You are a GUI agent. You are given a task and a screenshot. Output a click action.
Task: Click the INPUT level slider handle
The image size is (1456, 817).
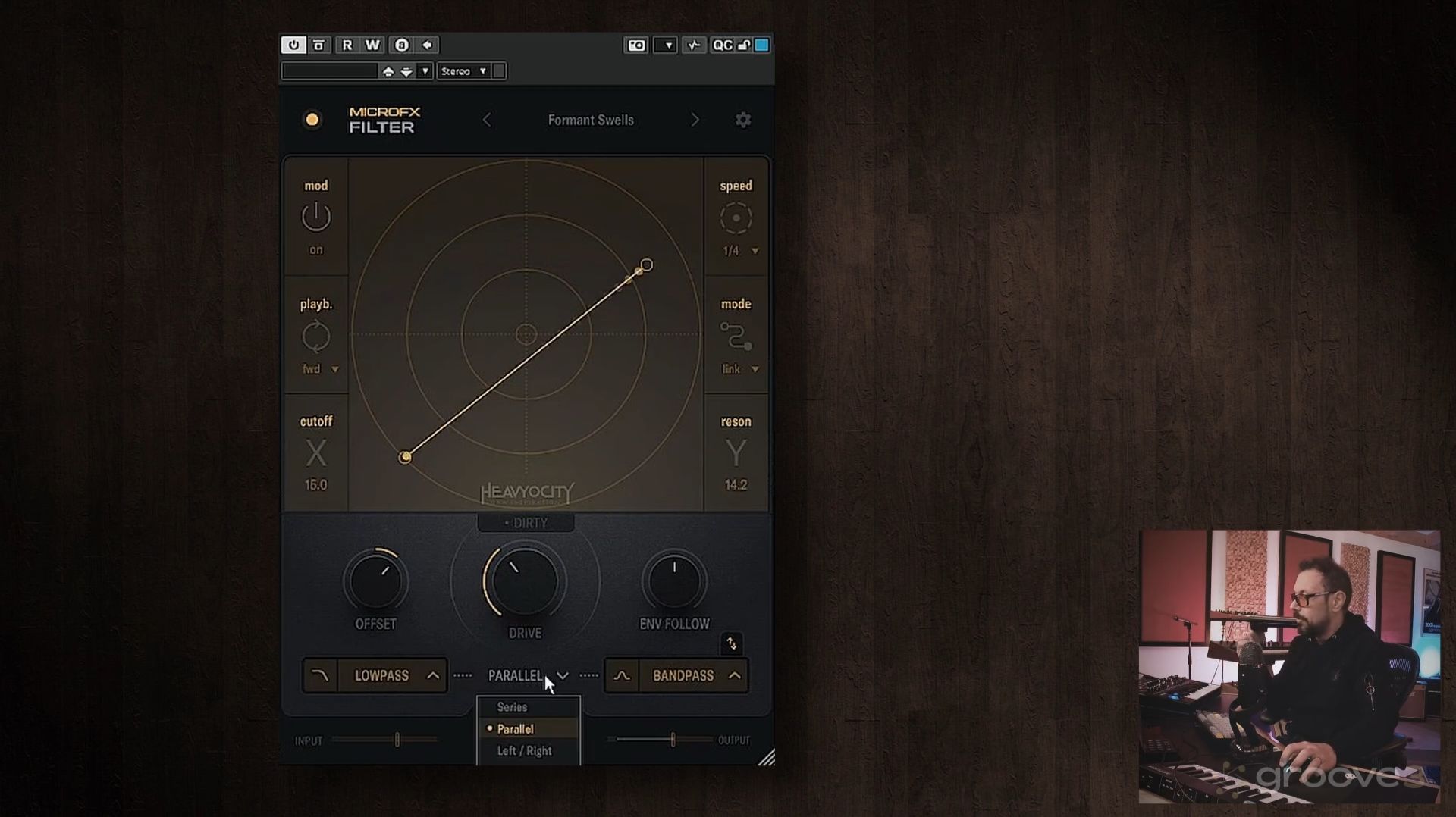(x=397, y=740)
